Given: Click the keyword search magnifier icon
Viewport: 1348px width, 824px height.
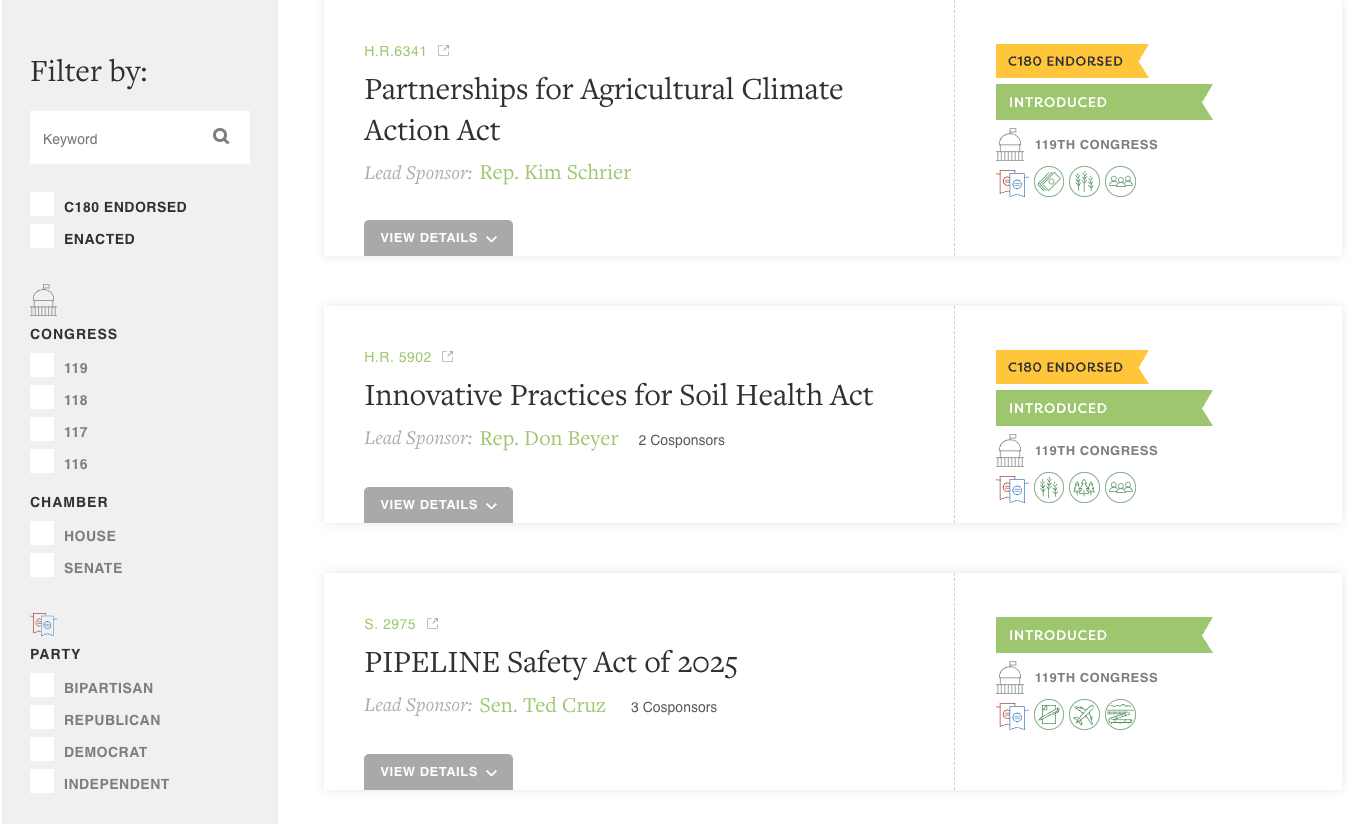Looking at the screenshot, I should [221, 137].
